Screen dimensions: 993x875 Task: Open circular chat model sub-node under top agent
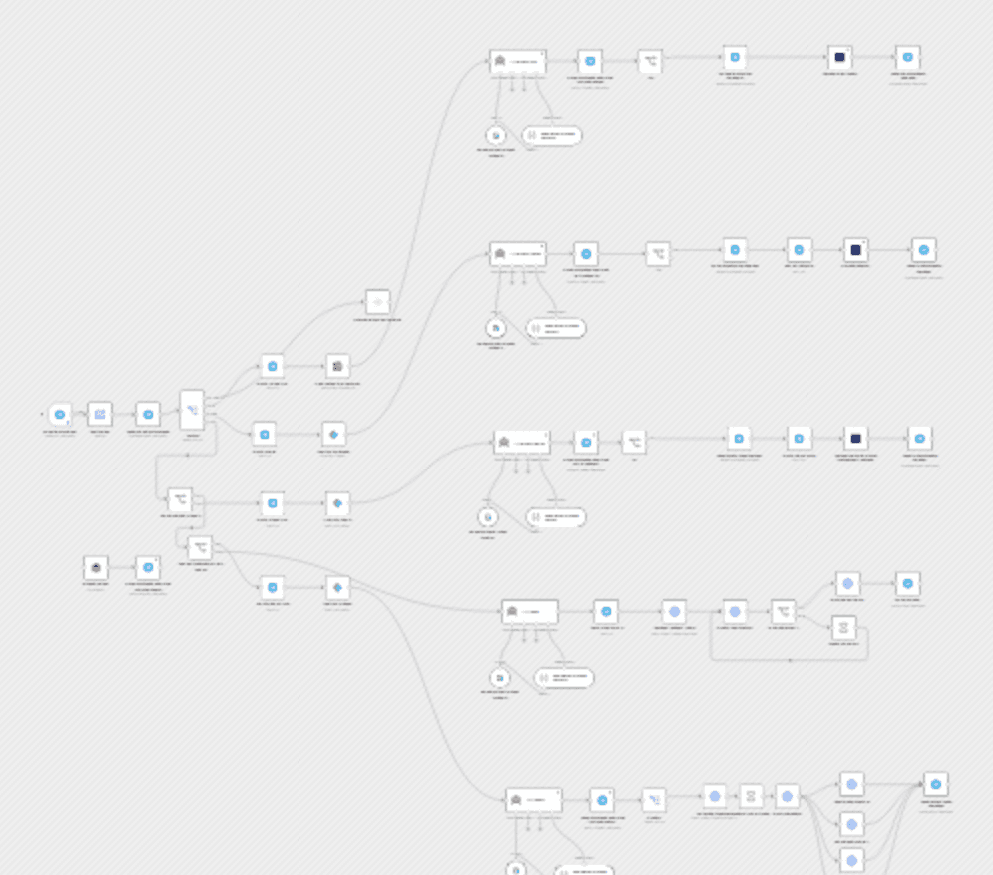496,135
